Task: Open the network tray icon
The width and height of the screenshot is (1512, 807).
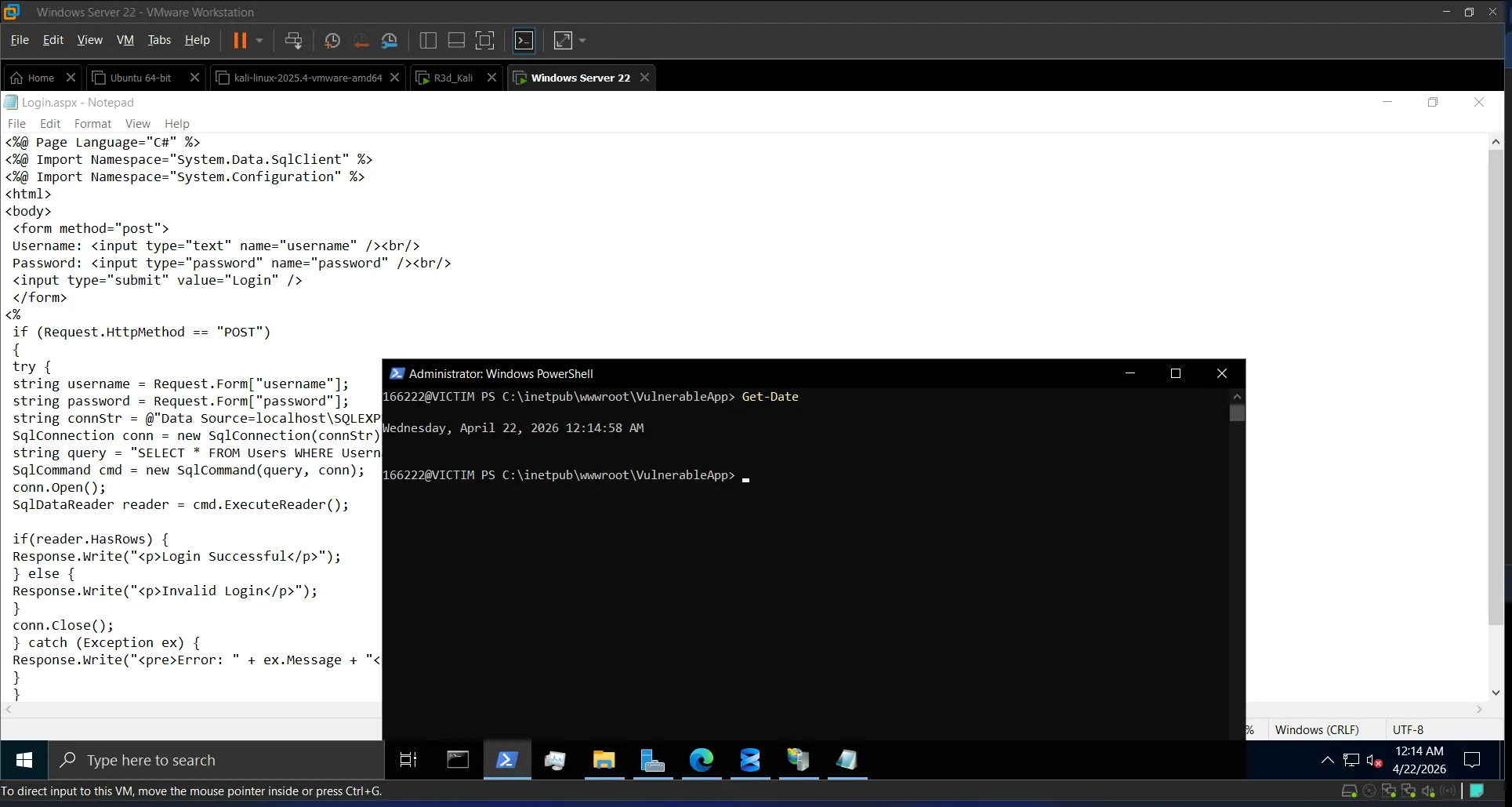Action: (1351, 760)
